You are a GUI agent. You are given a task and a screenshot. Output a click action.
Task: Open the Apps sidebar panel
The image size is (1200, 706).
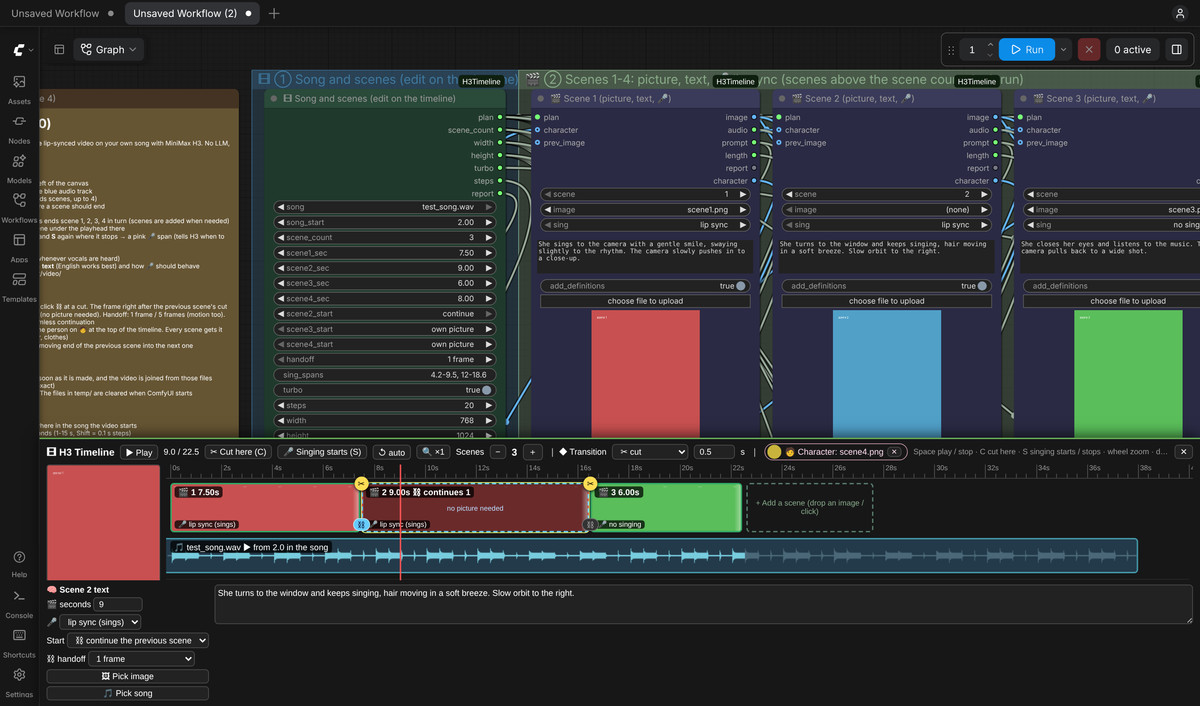point(19,246)
